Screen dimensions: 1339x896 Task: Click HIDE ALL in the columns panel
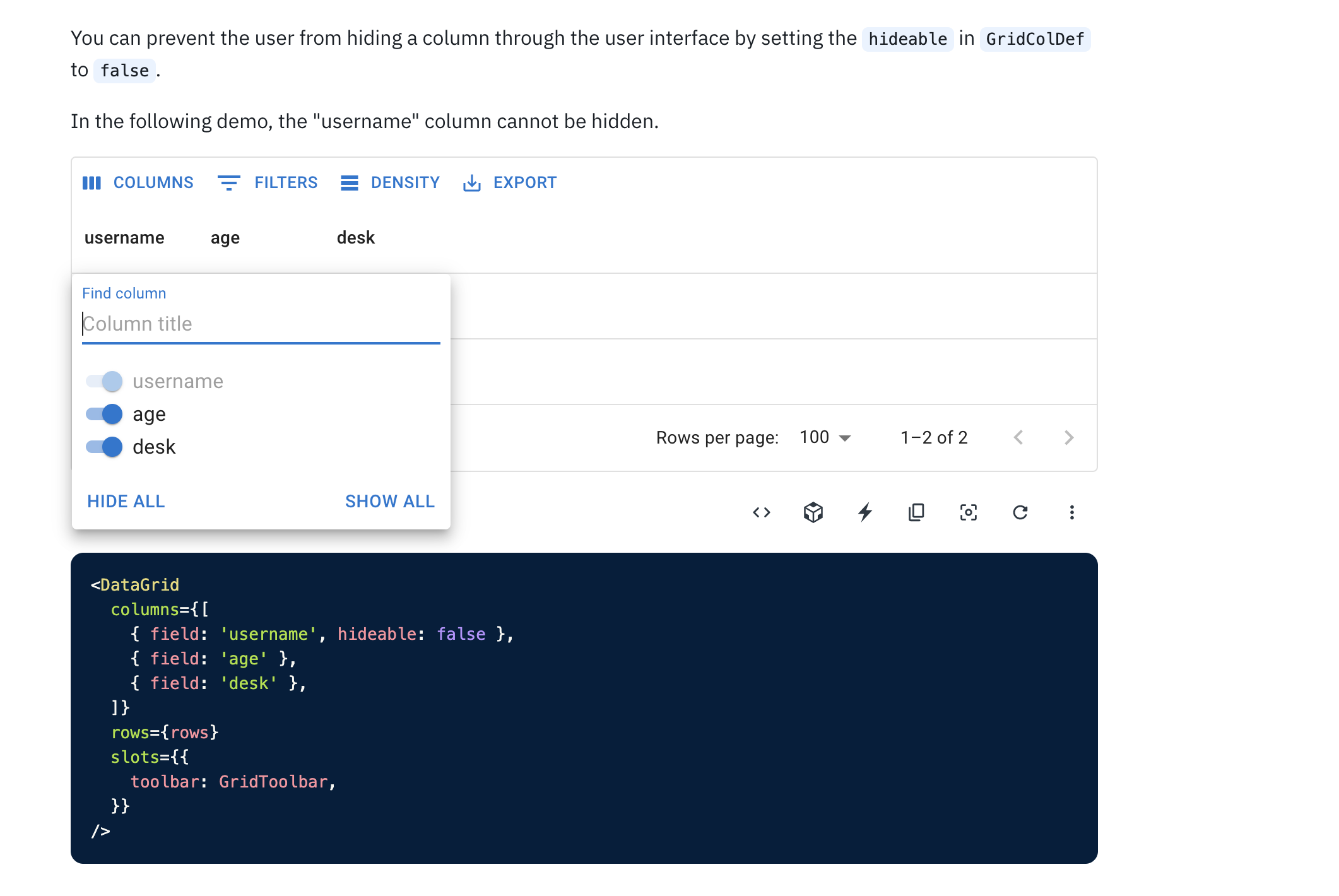pyautogui.click(x=126, y=501)
